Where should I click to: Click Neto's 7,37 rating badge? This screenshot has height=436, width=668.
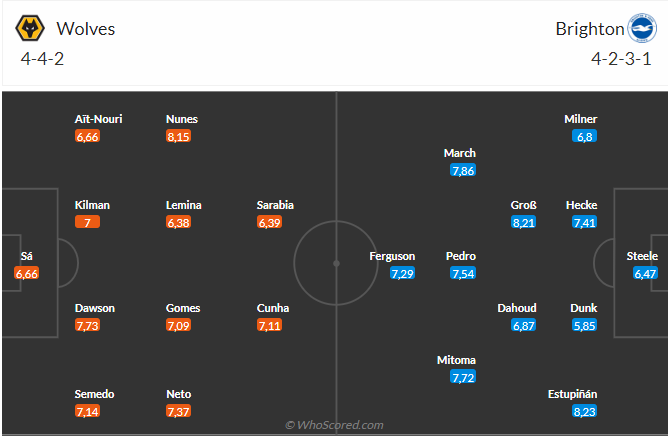(179, 411)
